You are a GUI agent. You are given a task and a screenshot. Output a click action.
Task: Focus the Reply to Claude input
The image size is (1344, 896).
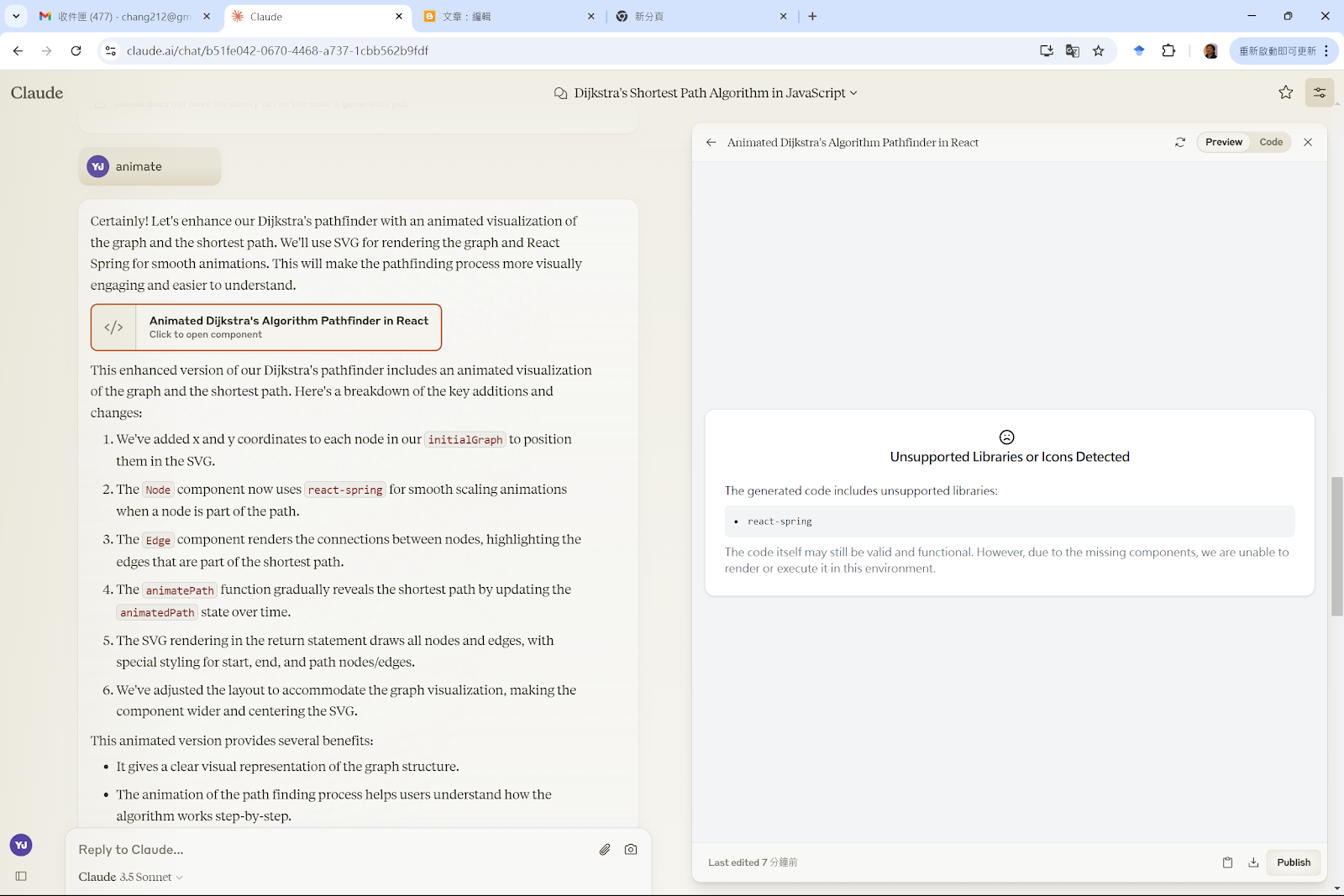332,850
